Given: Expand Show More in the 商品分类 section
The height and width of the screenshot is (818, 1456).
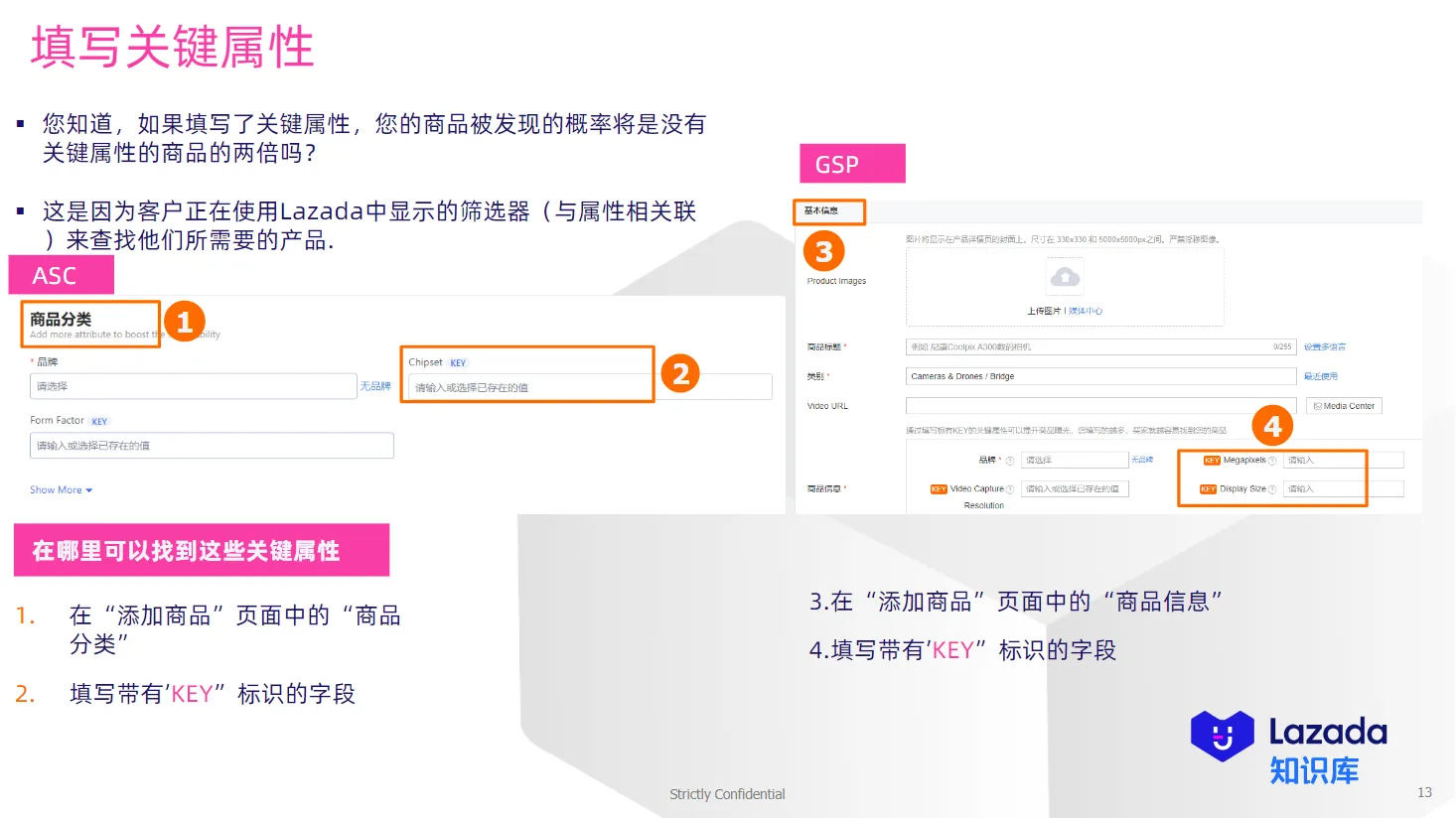Looking at the screenshot, I should (61, 489).
